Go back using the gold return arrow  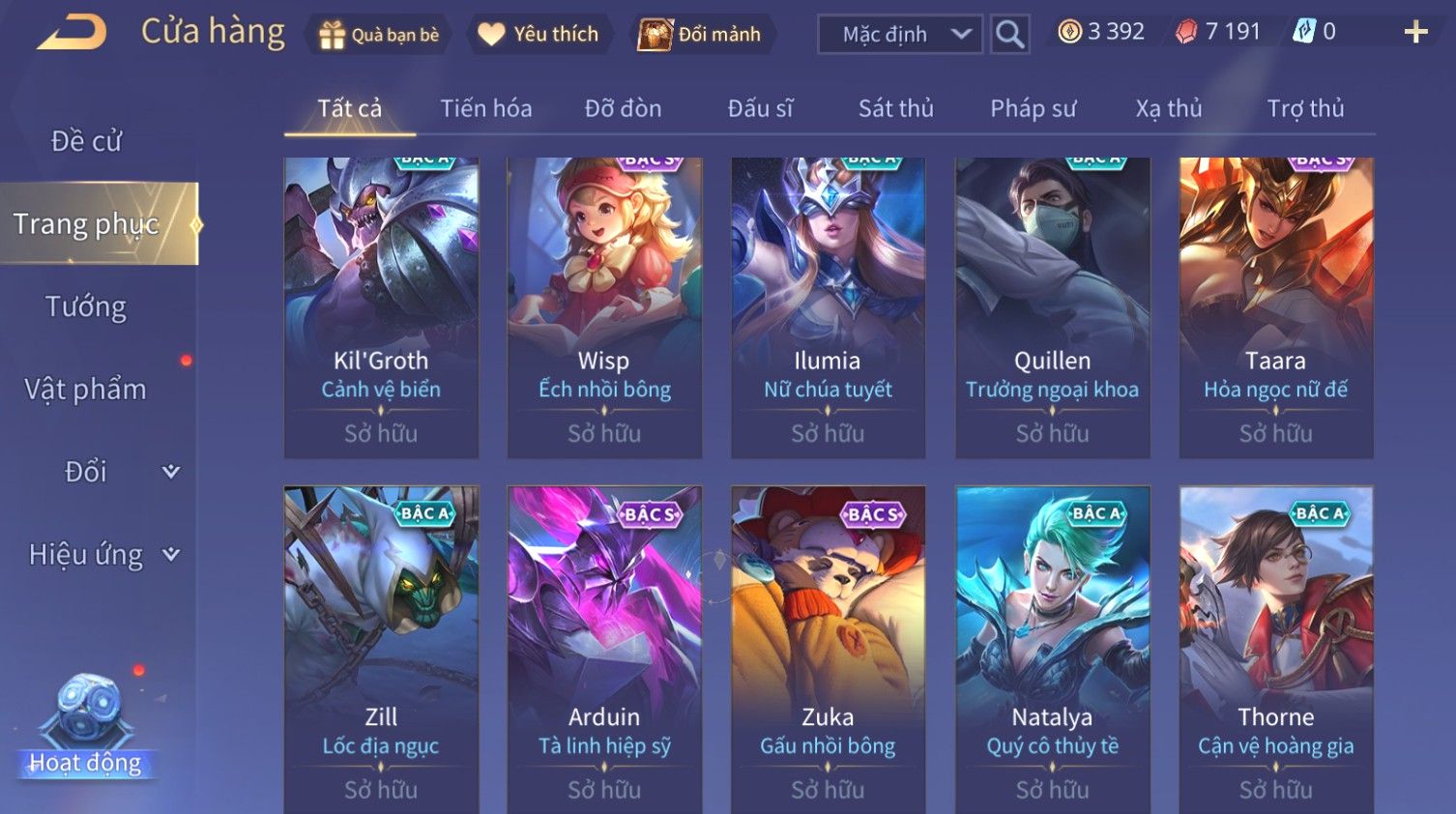coord(73,32)
